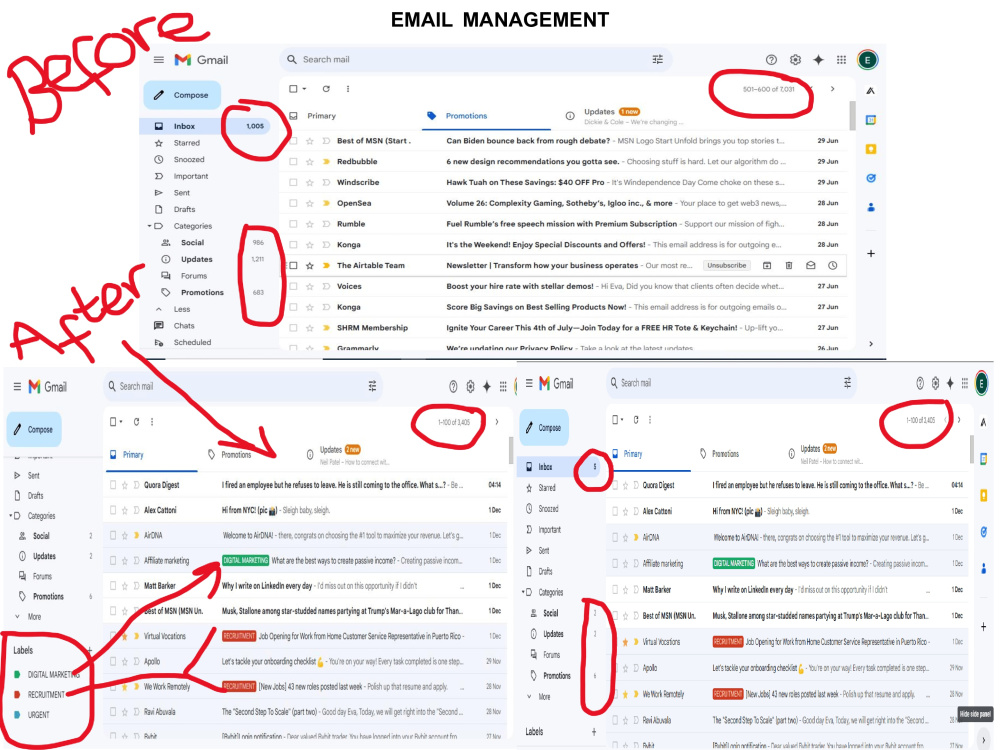Image resolution: width=1000 pixels, height=750 pixels.
Task: Collapse sidebar via Less in top Gmail
Action: (182, 309)
